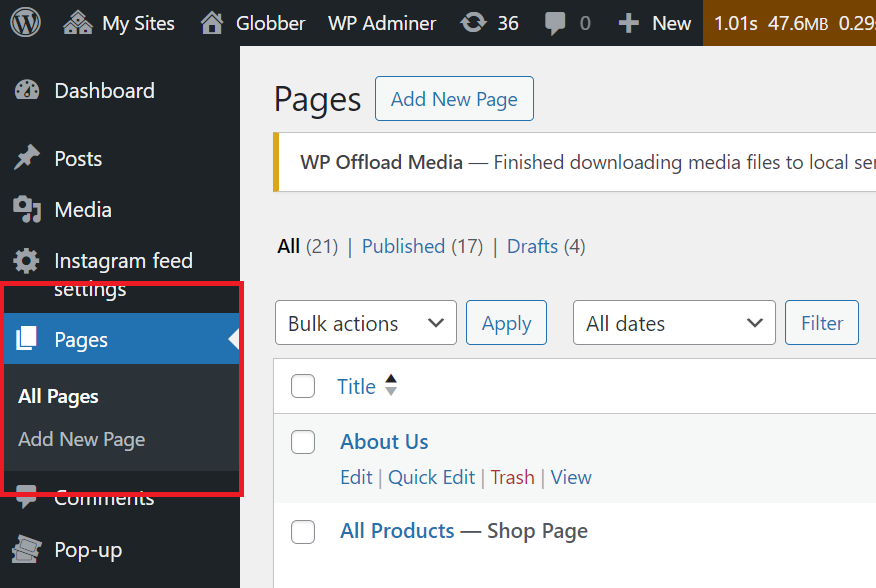Check the About Us row checkbox

point(303,442)
